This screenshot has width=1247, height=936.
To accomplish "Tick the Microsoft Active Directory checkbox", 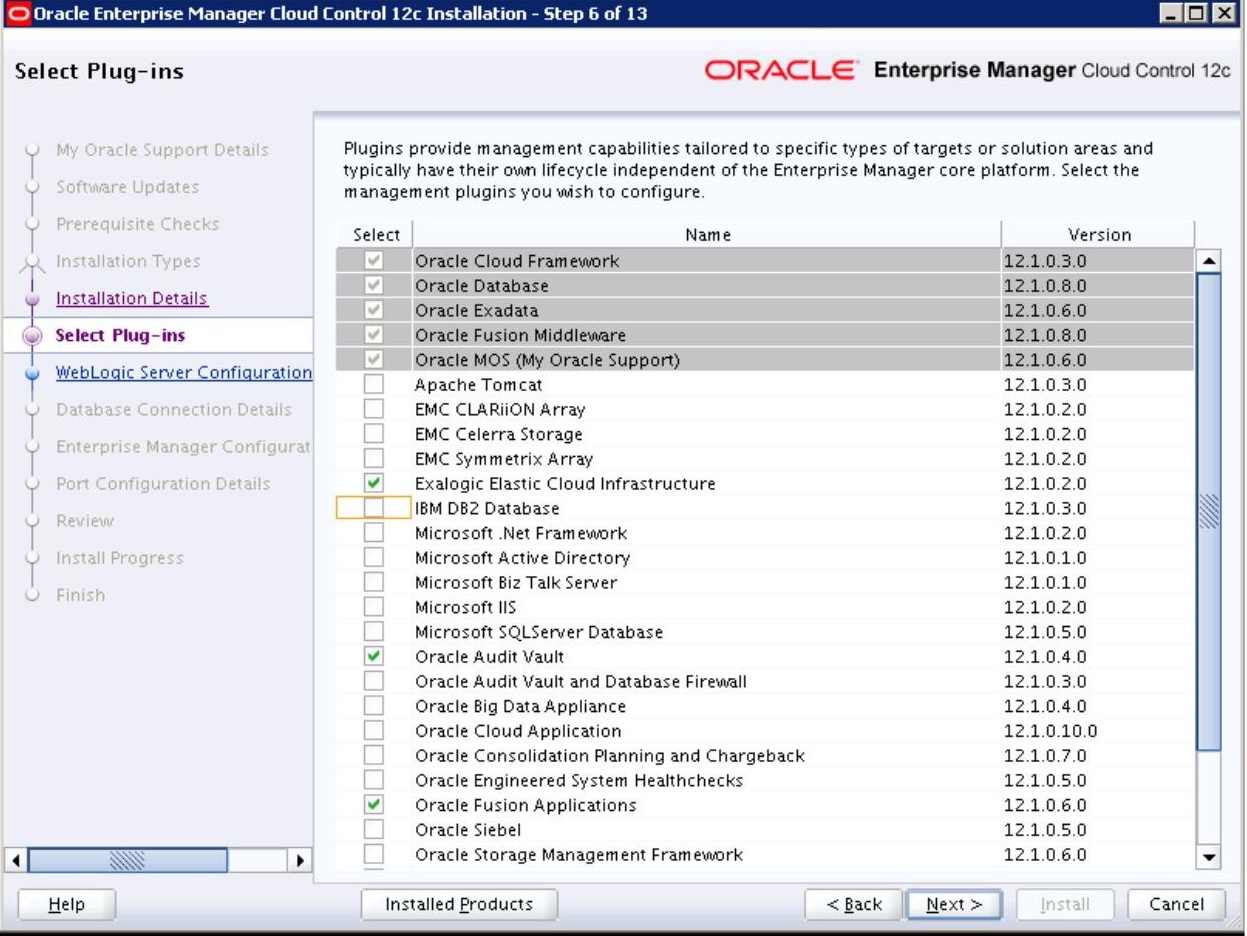I will click(x=373, y=557).
